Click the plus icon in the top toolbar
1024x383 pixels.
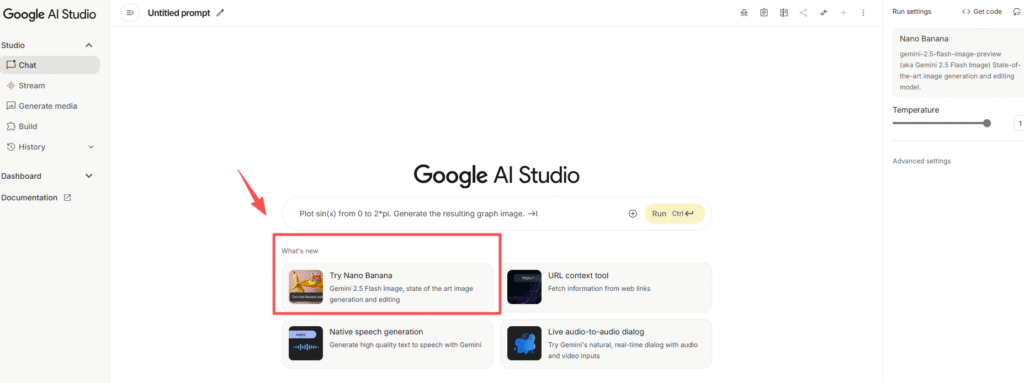click(x=843, y=12)
